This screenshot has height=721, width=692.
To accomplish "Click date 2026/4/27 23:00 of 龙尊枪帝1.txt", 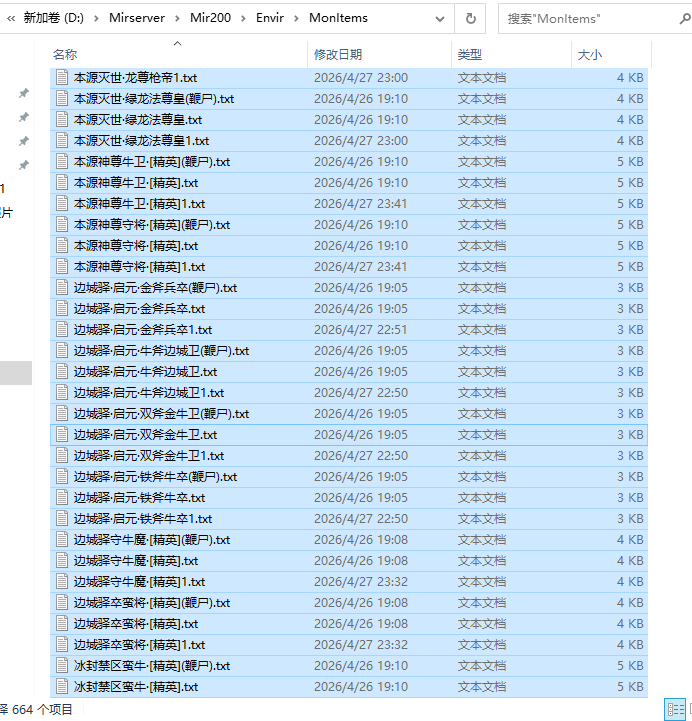I will click(361, 78).
